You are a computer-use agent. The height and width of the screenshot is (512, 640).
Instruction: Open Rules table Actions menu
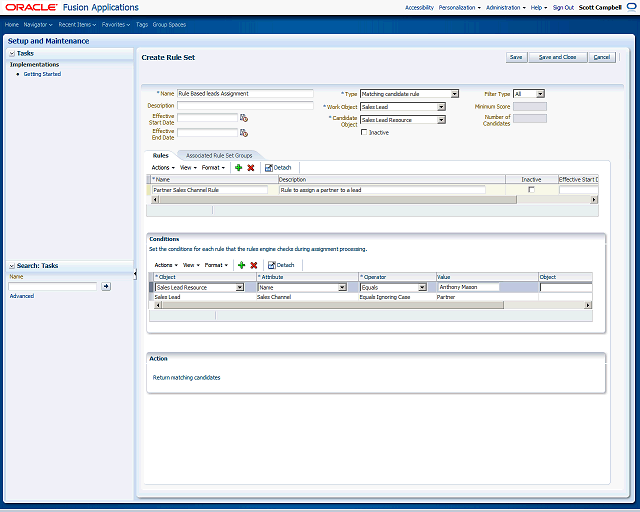coord(163,167)
